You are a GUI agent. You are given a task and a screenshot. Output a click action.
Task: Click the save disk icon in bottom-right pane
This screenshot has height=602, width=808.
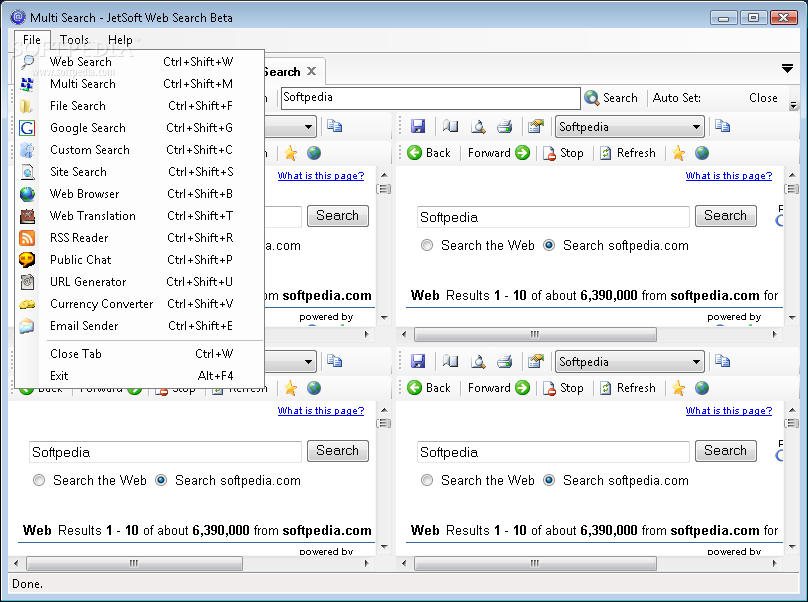(418, 361)
